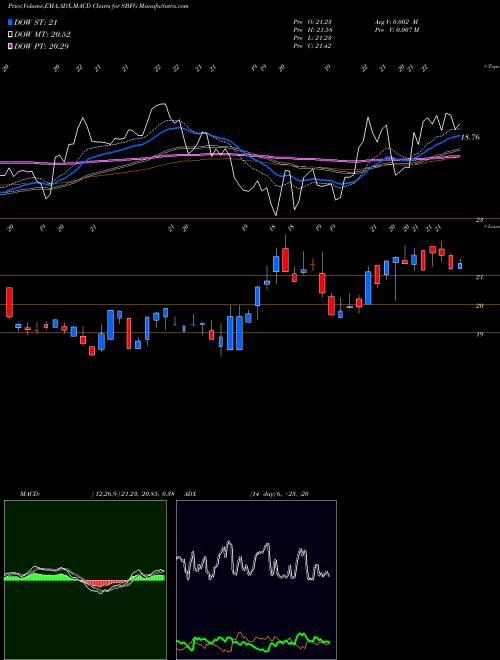Click the '<-Lows' marker label

[x=491, y=226]
